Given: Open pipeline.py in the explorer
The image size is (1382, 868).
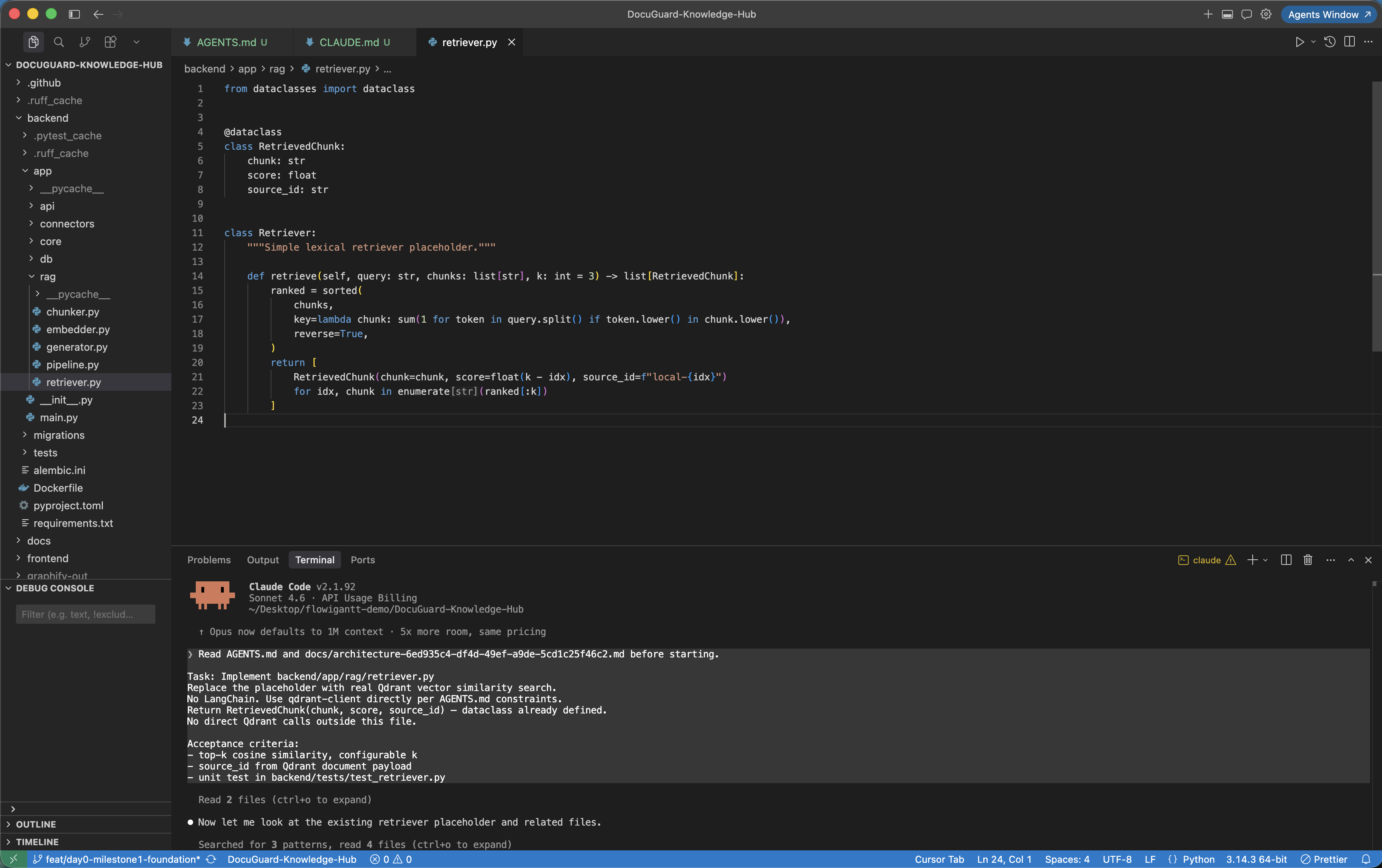Looking at the screenshot, I should [86, 365].
